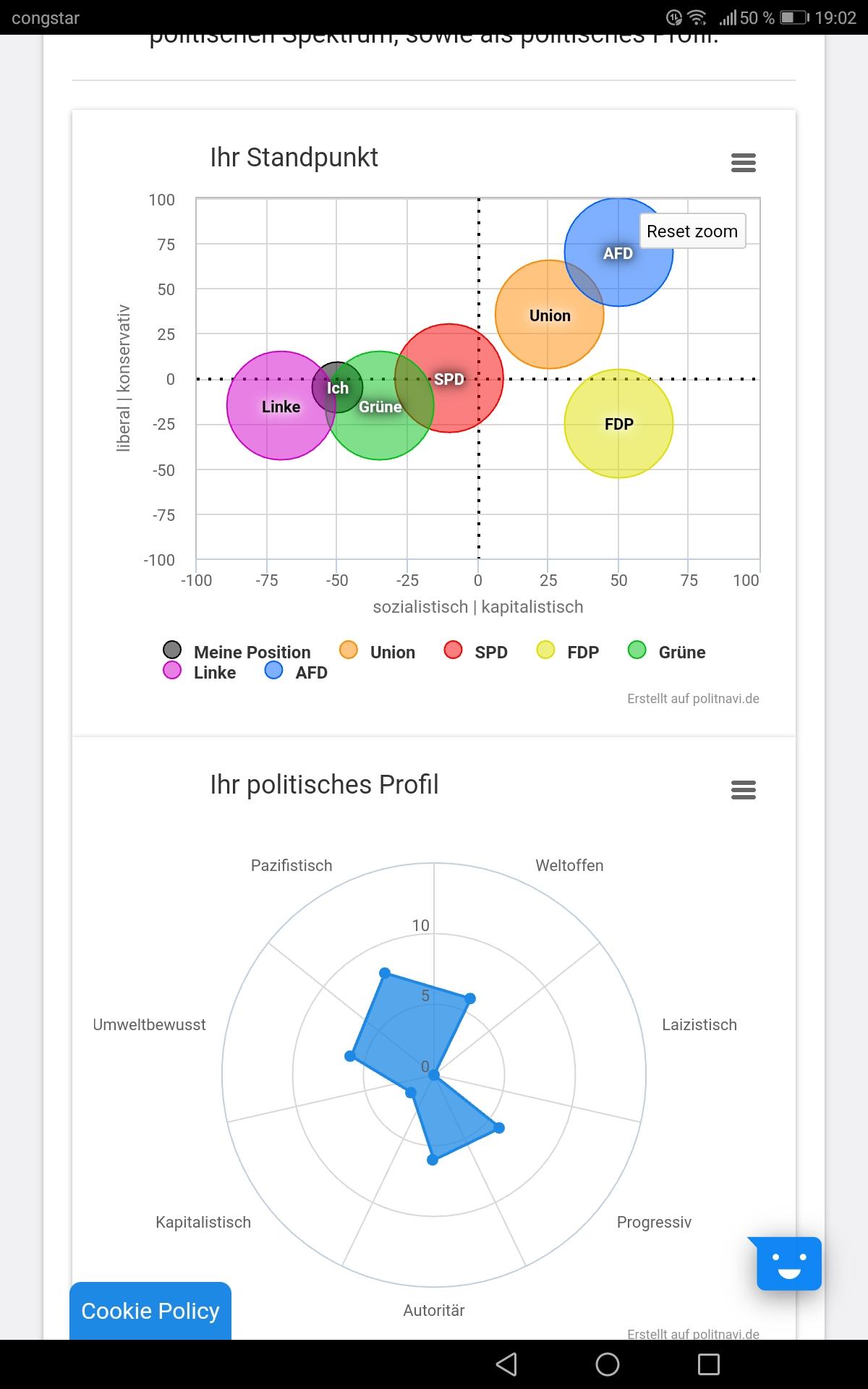Toggle the Union legend series
This screenshot has width=868, height=1389.
click(x=377, y=651)
